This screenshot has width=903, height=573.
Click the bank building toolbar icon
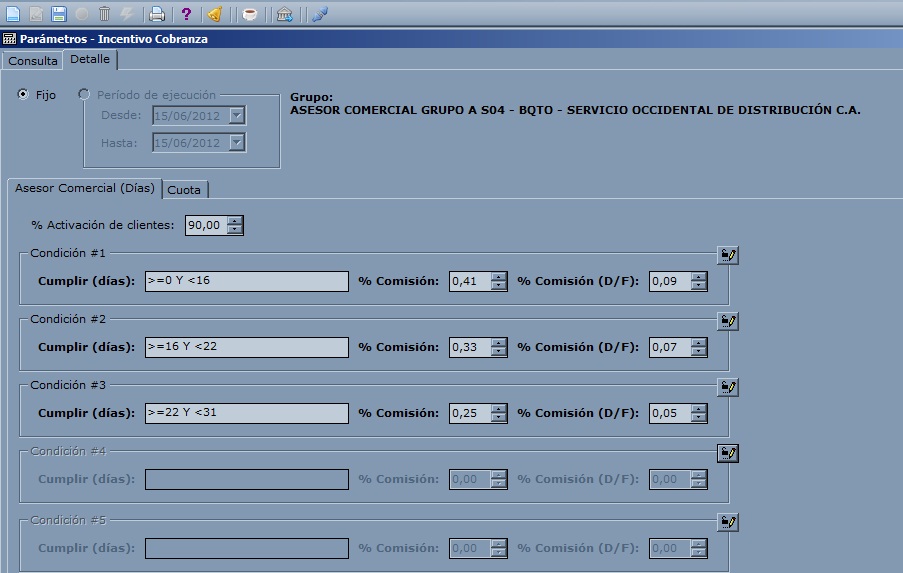click(x=285, y=14)
